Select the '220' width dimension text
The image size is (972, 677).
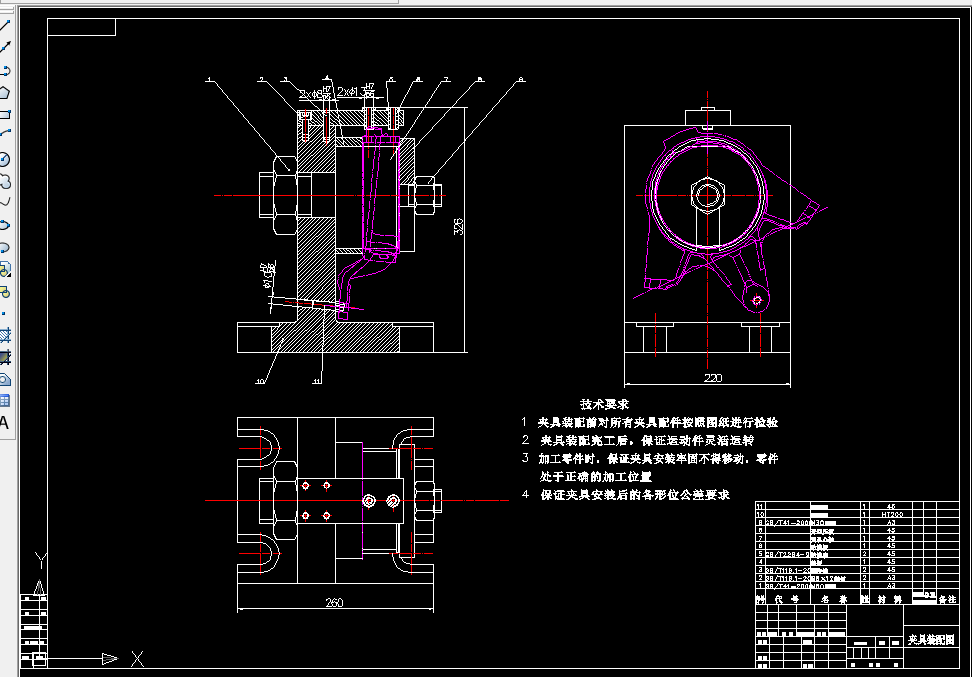point(713,378)
